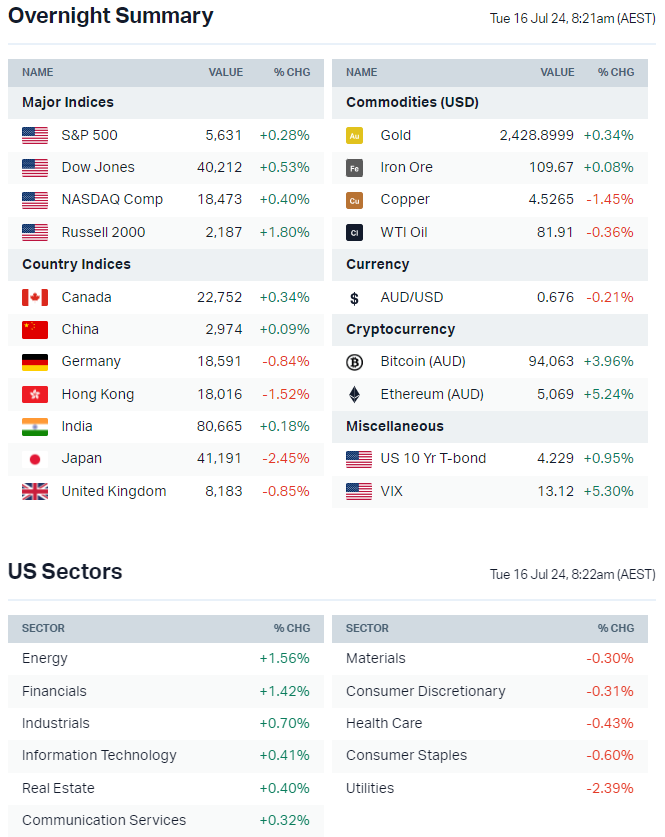Select the Information Technology sector
This screenshot has height=837, width=665.
coord(99,755)
